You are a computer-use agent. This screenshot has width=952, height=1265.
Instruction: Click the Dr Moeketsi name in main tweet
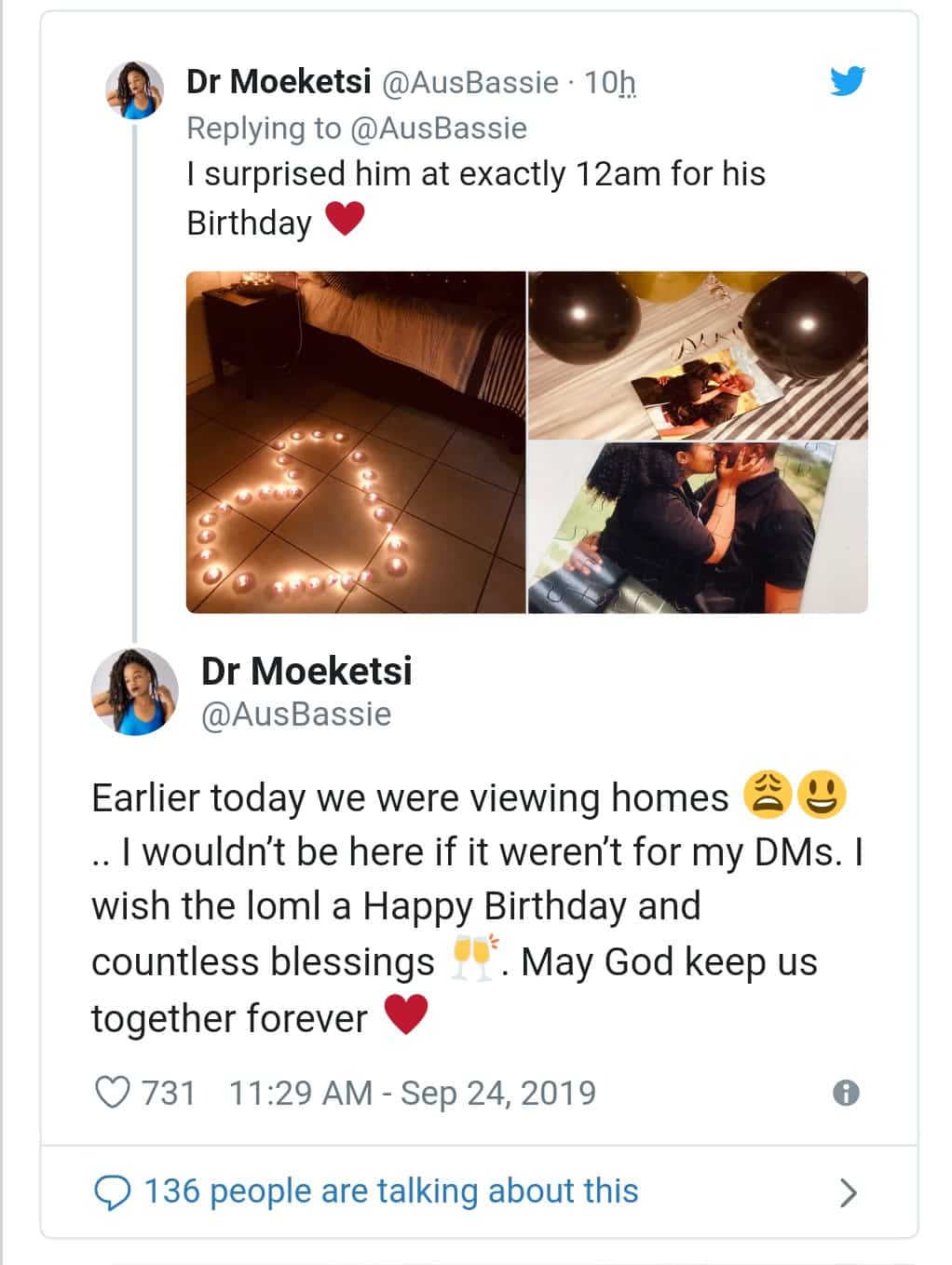(x=306, y=671)
